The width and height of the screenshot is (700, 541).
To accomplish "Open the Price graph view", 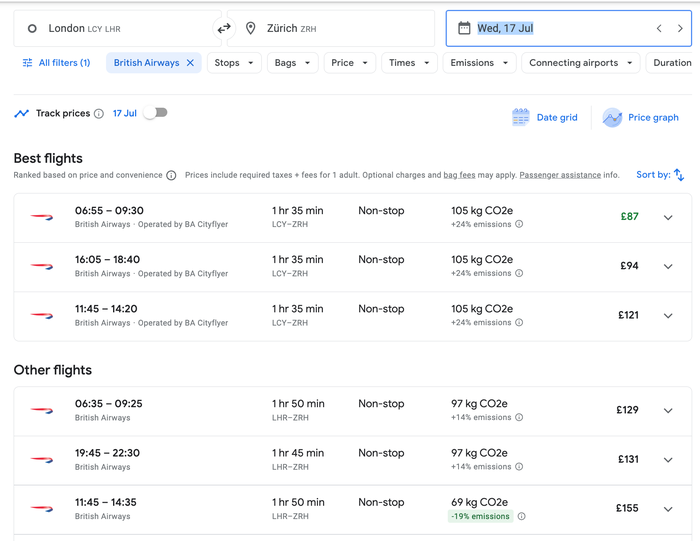I will tap(640, 117).
